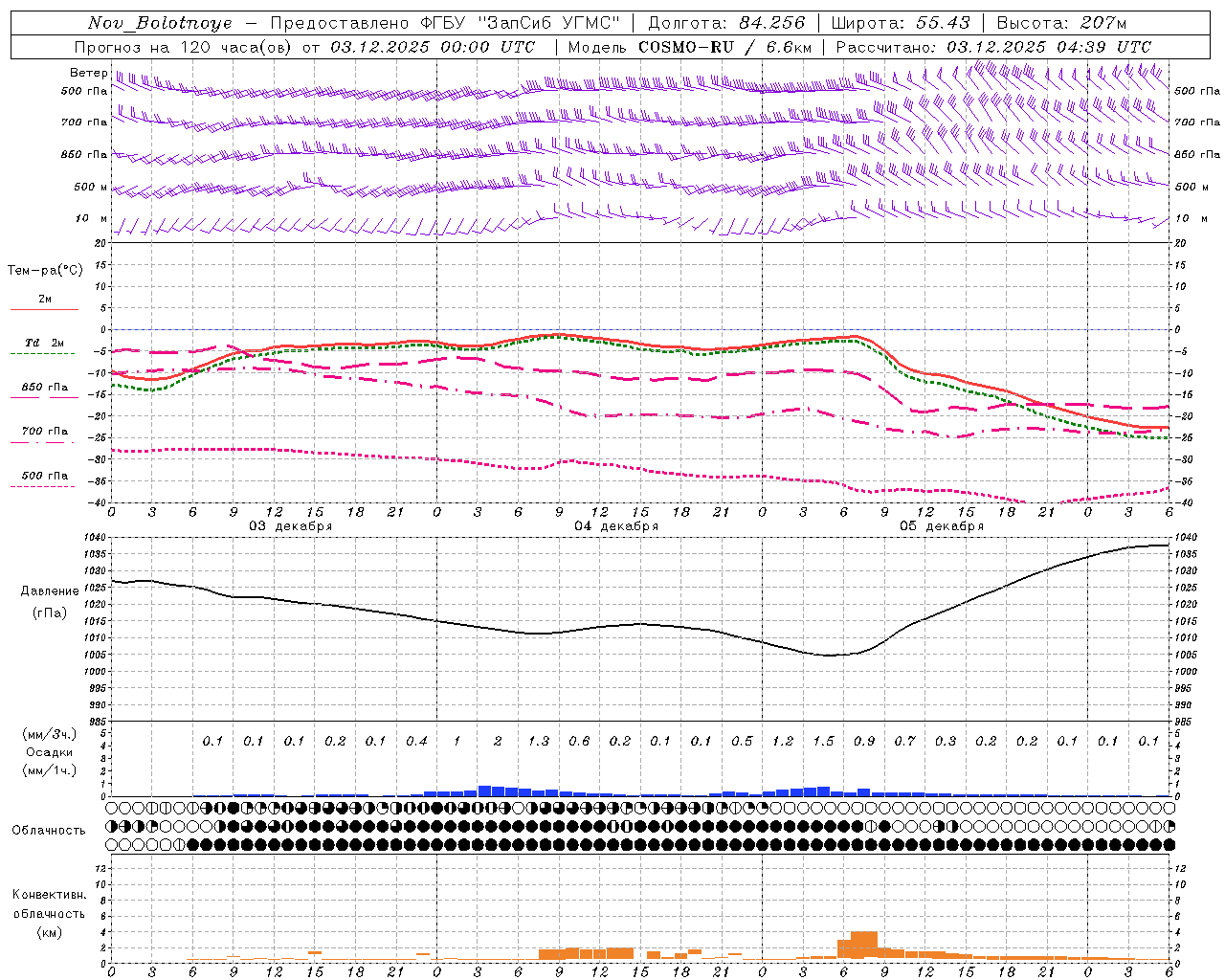Click the 03 декабря date label
Image resolution: width=1225 pixels, height=980 pixels.
click(x=291, y=526)
